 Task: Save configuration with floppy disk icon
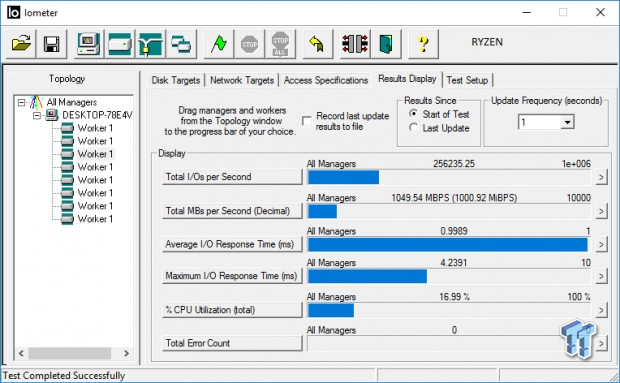[52, 44]
